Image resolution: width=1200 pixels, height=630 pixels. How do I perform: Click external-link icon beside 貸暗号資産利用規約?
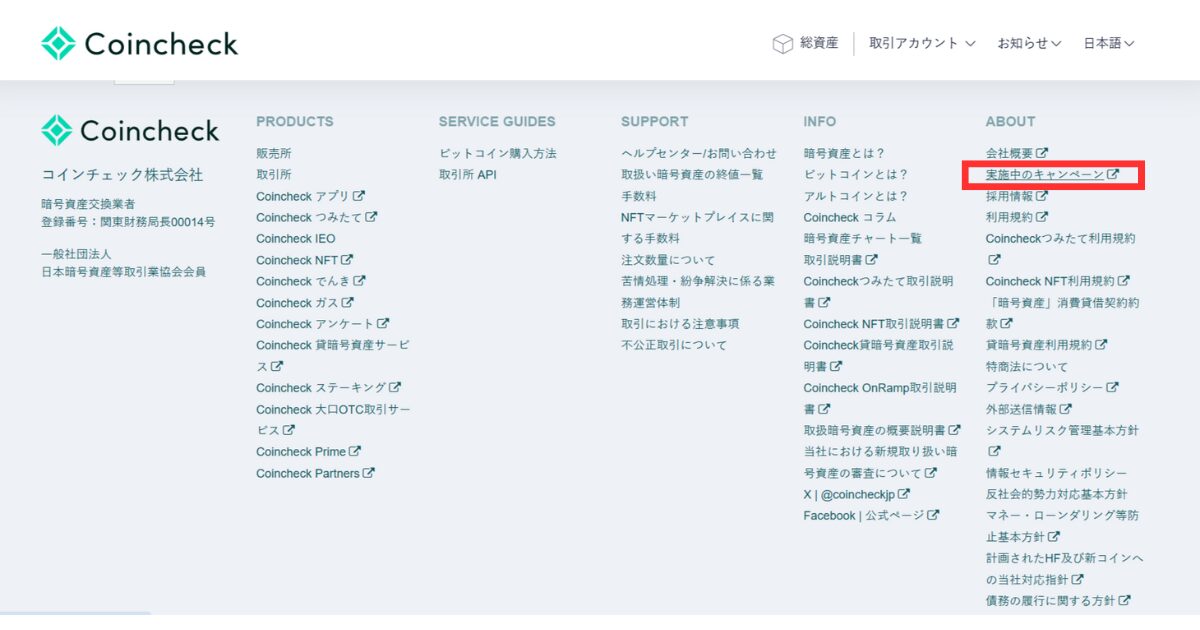(1102, 345)
